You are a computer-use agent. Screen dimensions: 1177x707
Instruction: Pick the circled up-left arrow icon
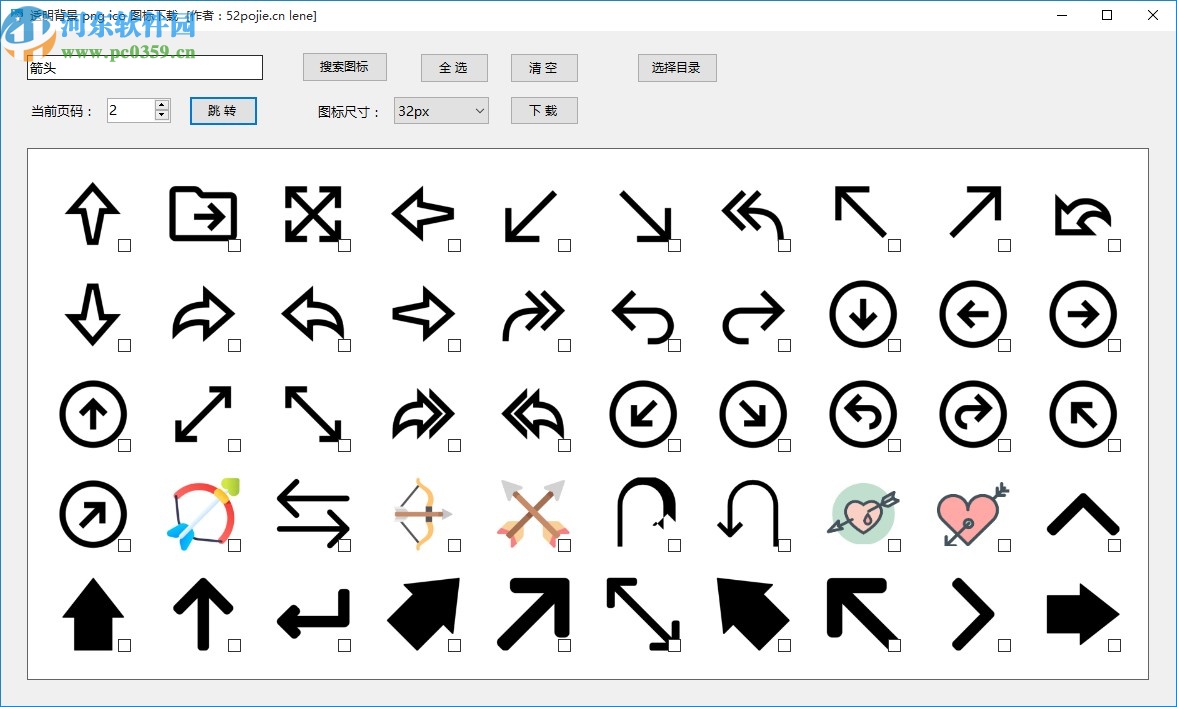click(1083, 414)
